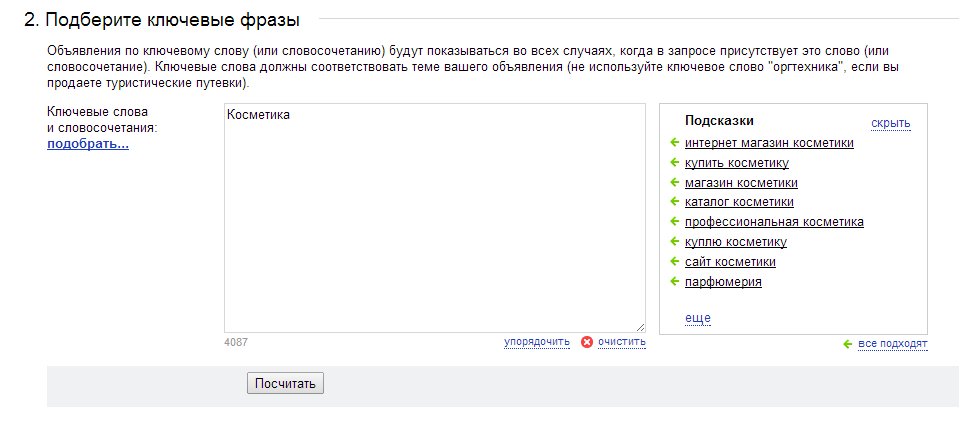Add сайт косметики using its arrow icon
Image resolution: width=959 pixels, height=430 pixels.
point(675,261)
